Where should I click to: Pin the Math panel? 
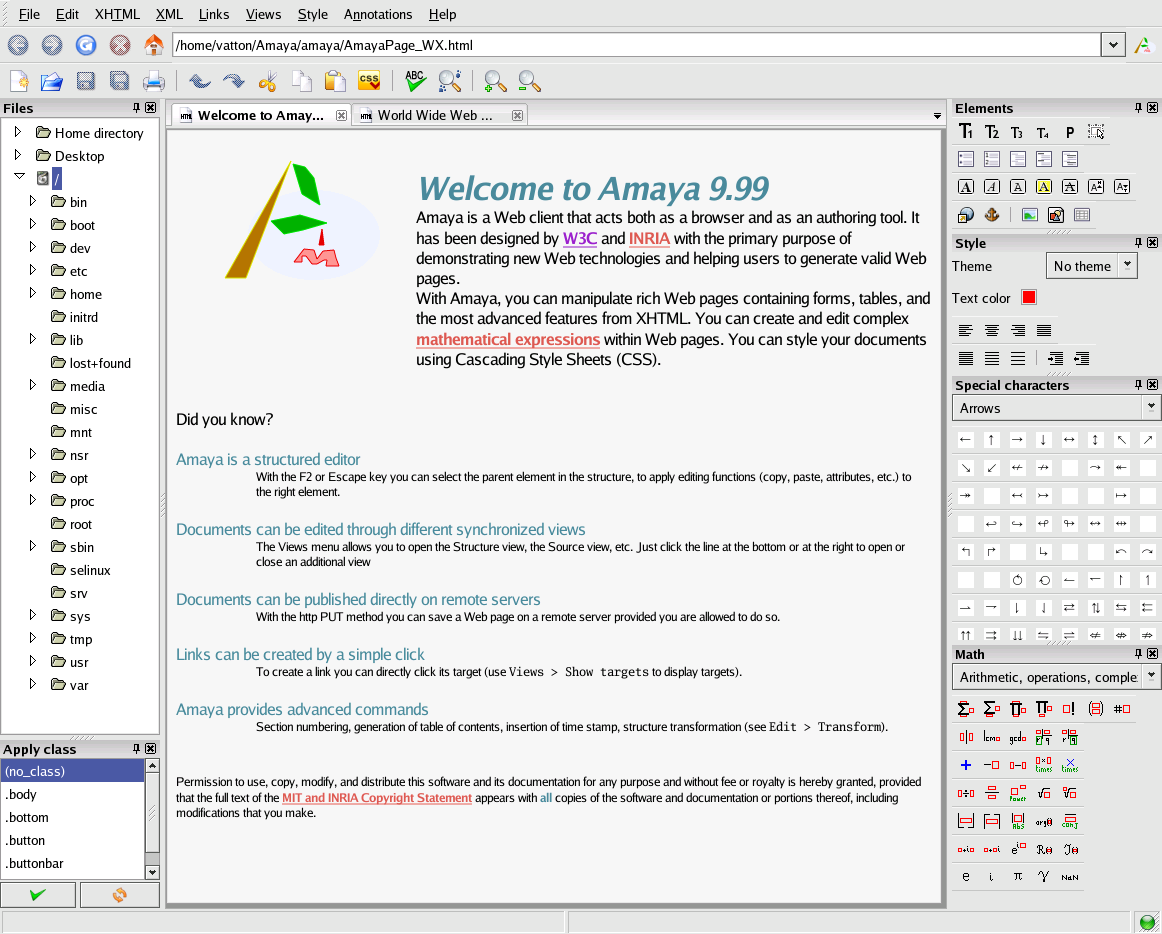1138,654
